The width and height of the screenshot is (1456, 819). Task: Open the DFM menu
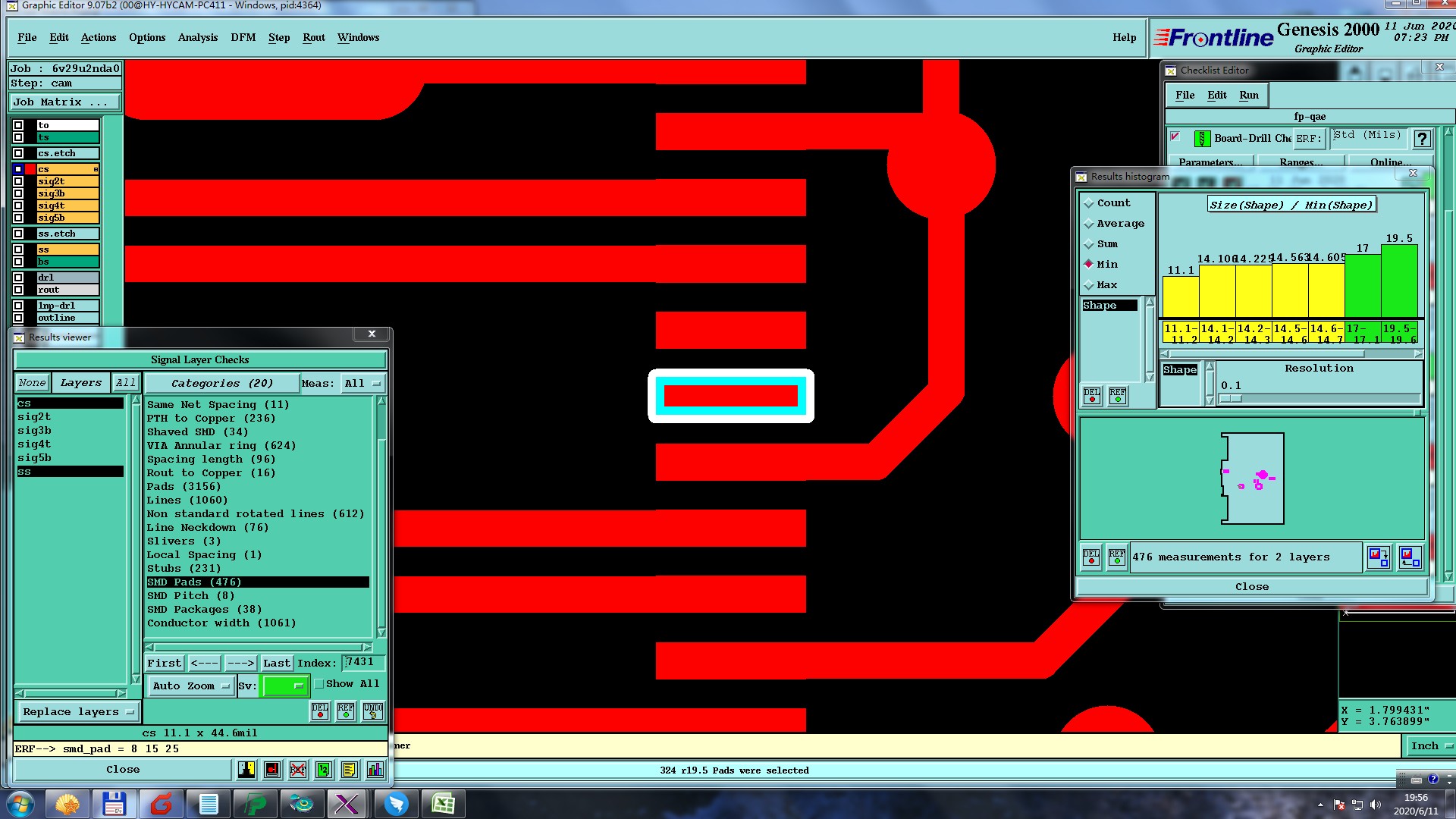click(243, 38)
